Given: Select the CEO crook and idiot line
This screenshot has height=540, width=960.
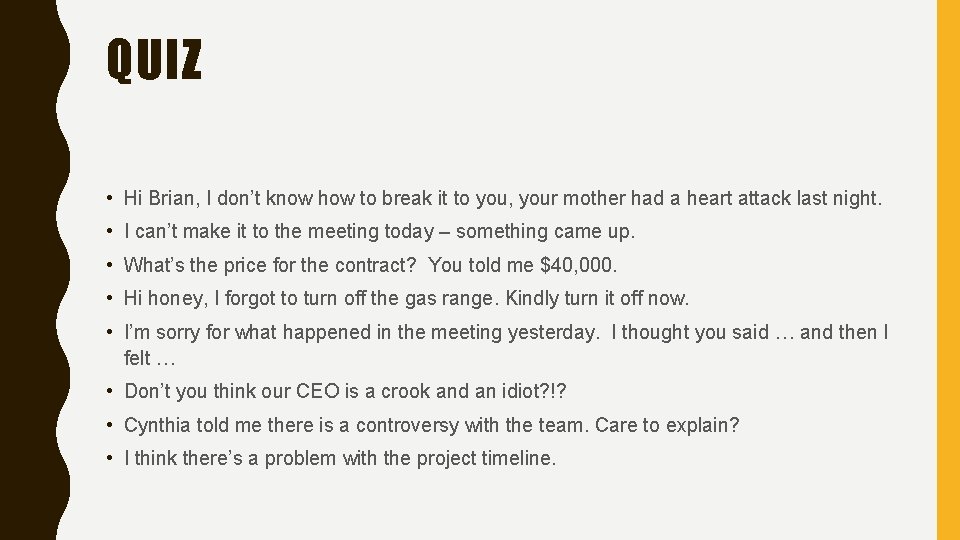Looking at the screenshot, I should [x=345, y=391].
